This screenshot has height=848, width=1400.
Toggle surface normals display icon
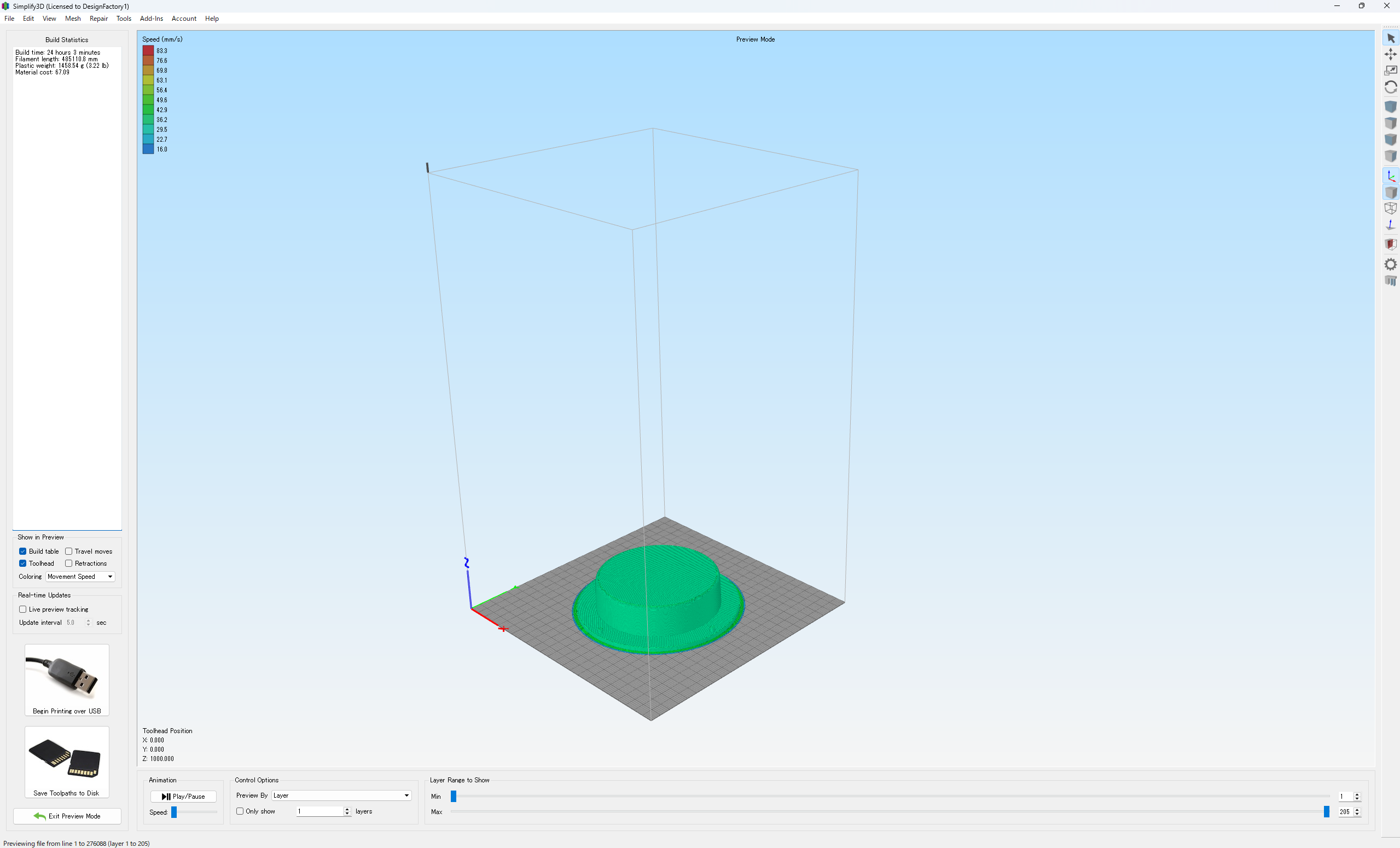point(1390,224)
